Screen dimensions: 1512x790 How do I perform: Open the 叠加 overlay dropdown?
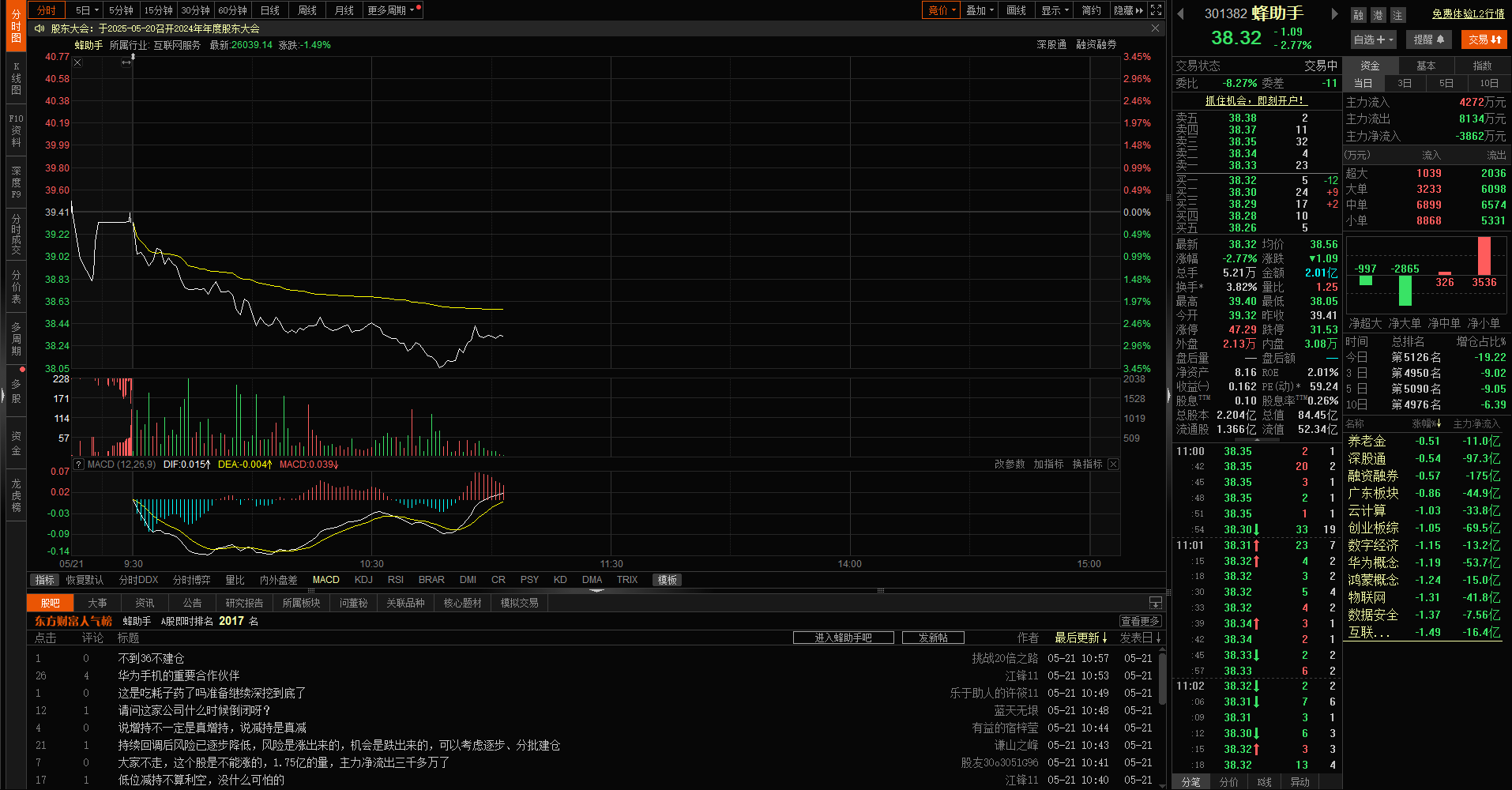coord(980,10)
